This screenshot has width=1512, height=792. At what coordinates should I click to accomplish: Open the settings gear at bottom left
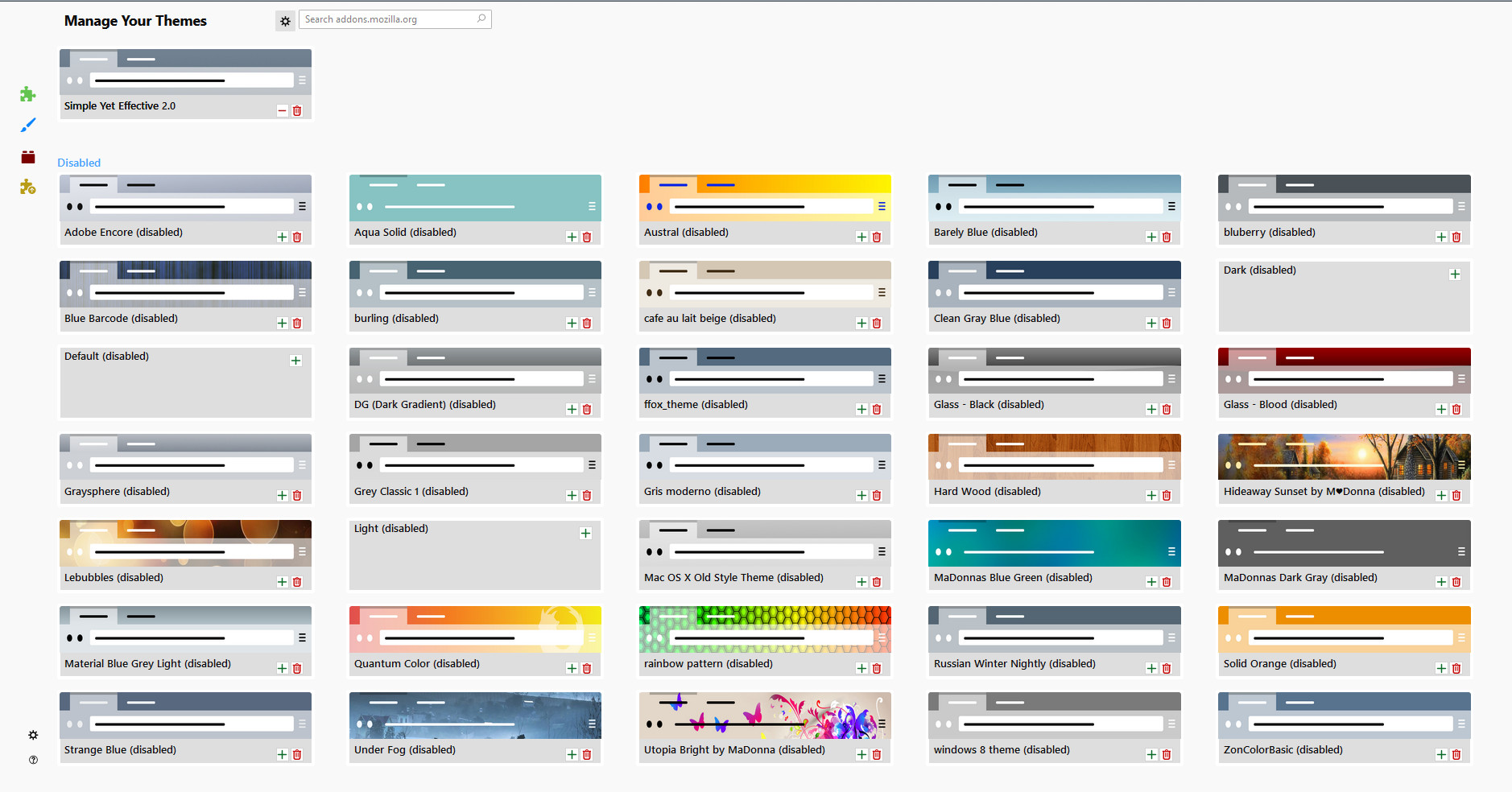point(32,735)
